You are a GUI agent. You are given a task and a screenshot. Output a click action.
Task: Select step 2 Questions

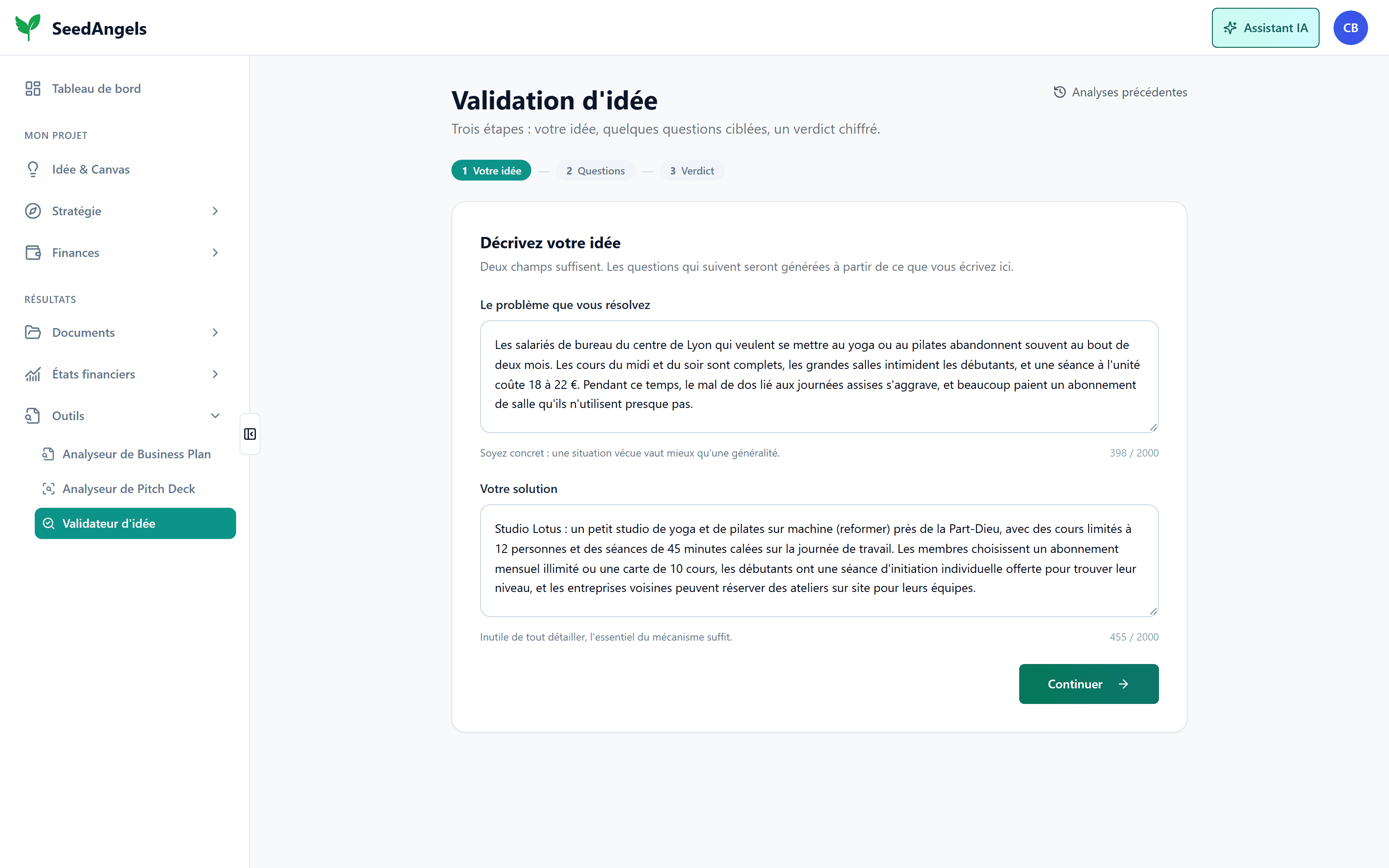coord(595,171)
